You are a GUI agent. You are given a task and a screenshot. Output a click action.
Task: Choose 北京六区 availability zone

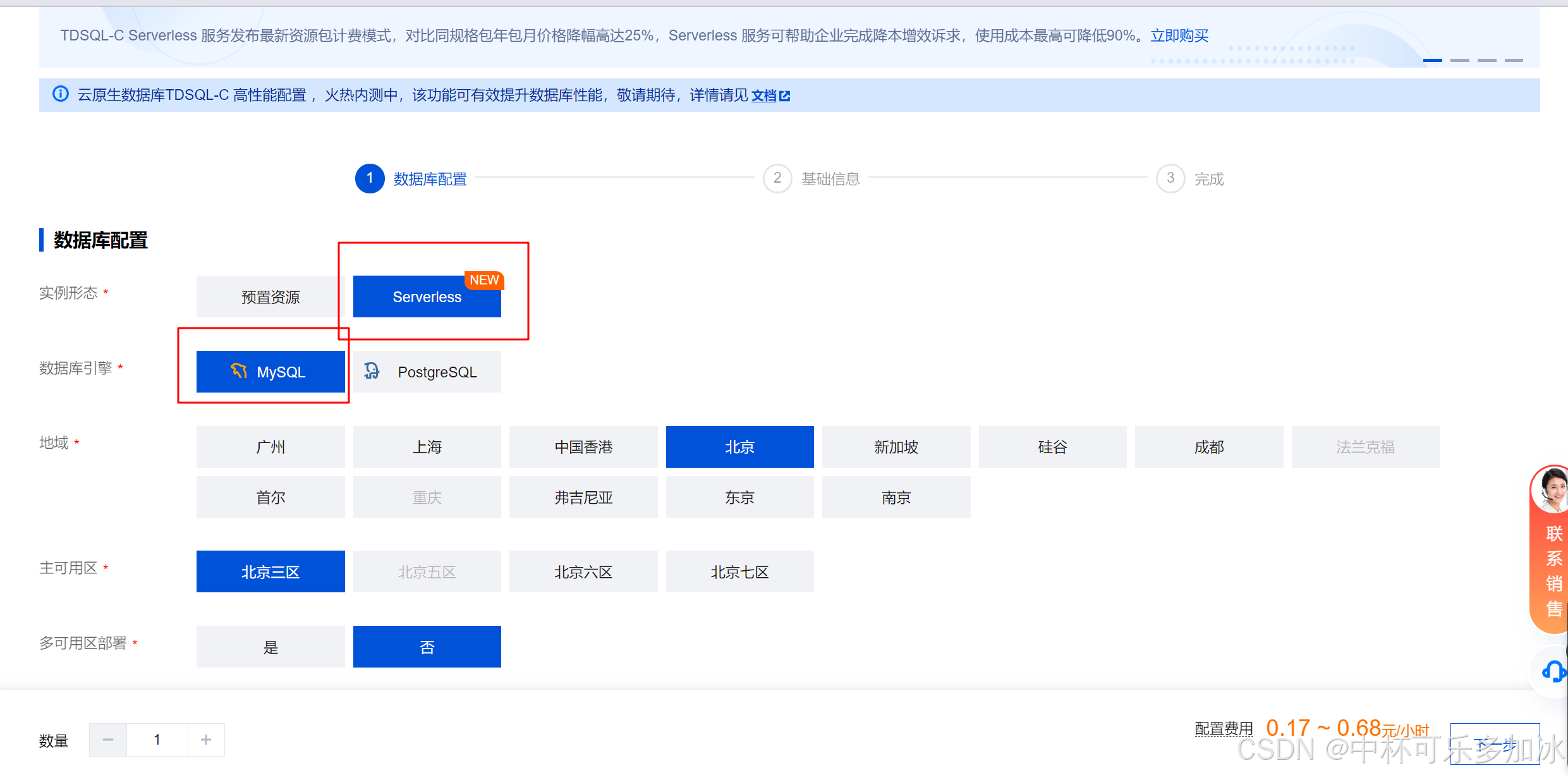[x=583, y=571]
